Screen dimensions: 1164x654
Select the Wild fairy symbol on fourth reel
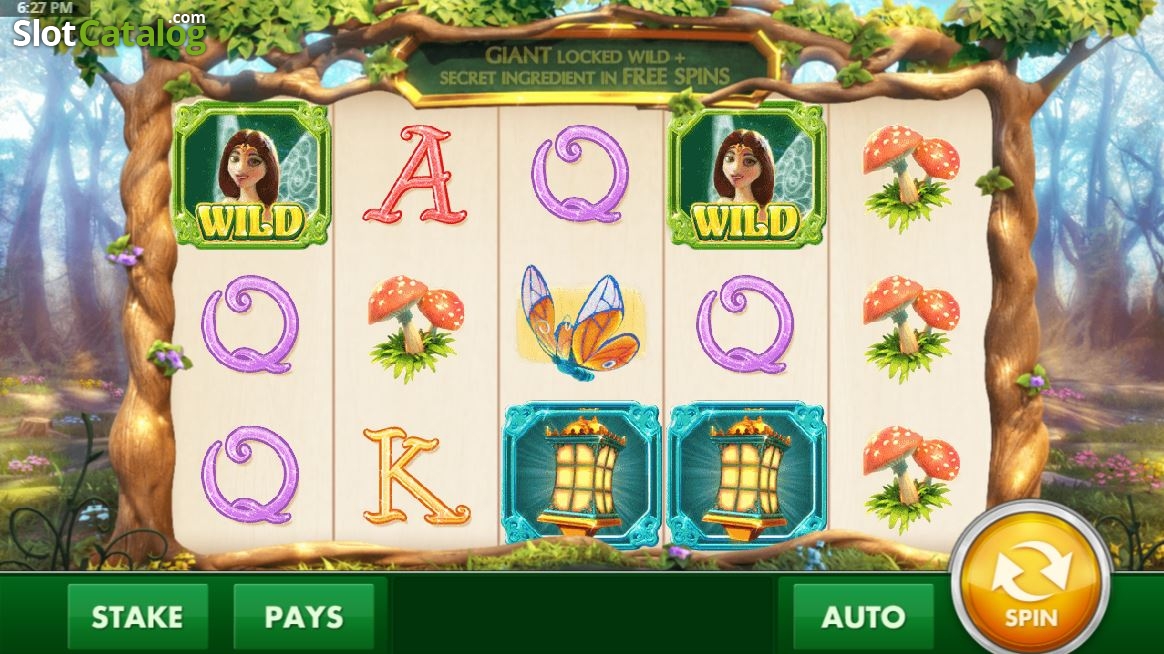(x=746, y=174)
